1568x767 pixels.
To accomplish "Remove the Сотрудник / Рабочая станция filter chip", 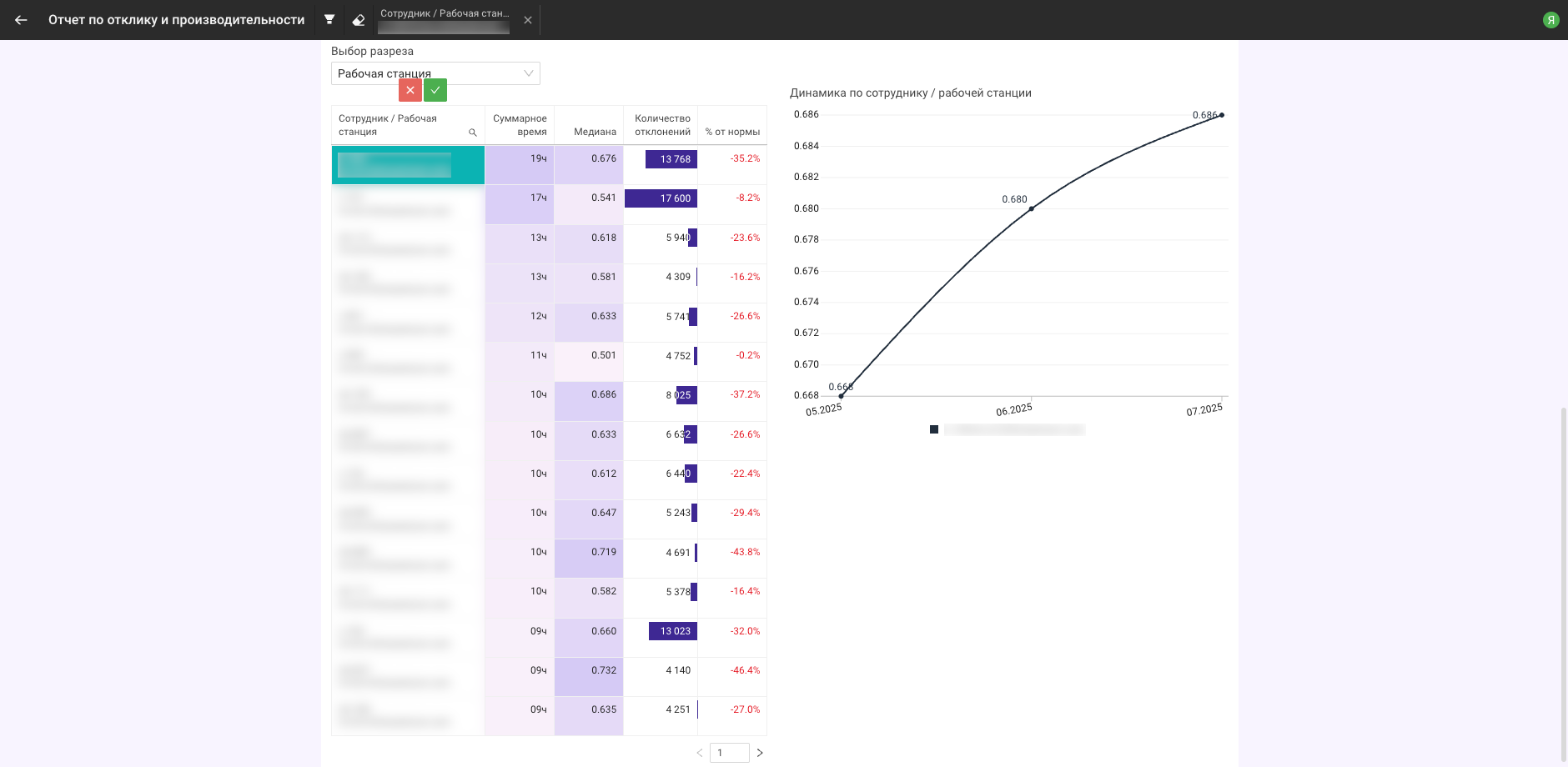I will tap(528, 20).
